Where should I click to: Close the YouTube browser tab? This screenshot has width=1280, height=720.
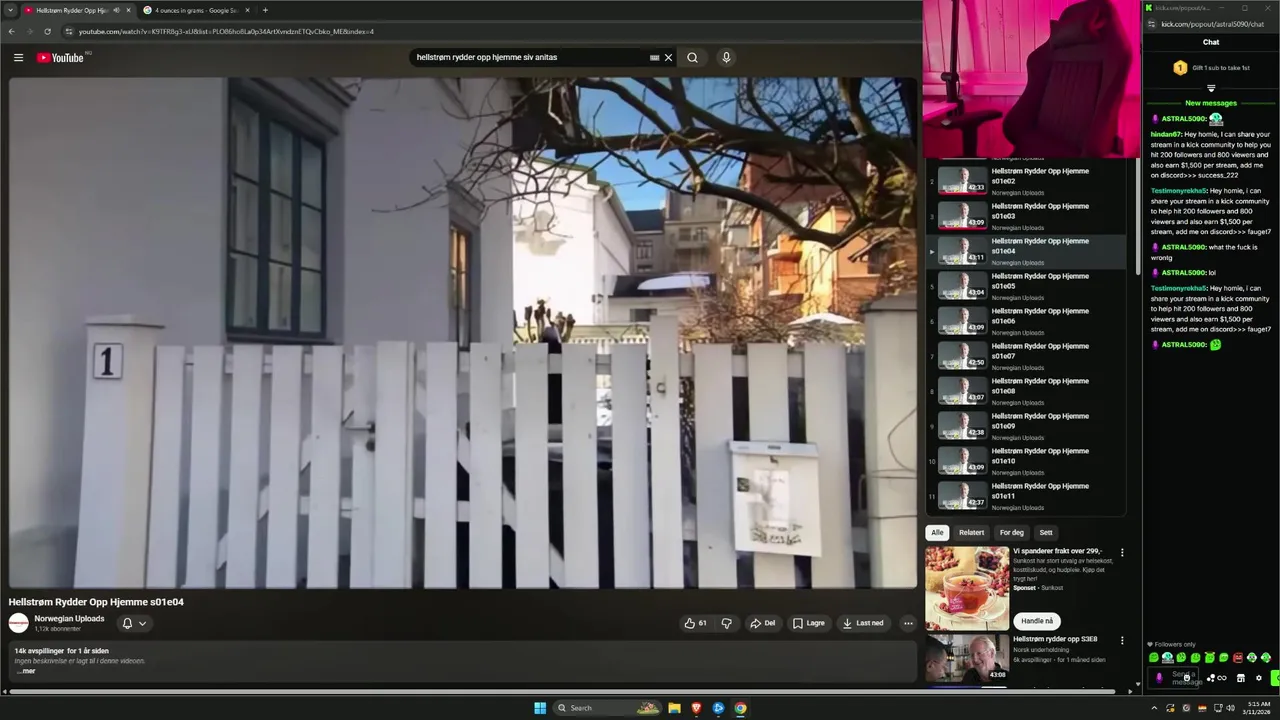tap(128, 10)
